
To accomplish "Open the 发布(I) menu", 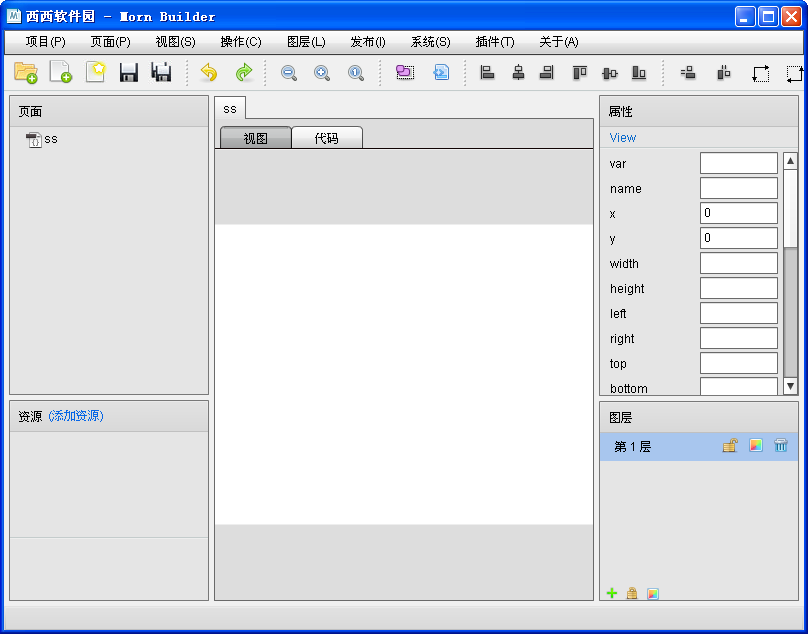I will pyautogui.click(x=367, y=42).
